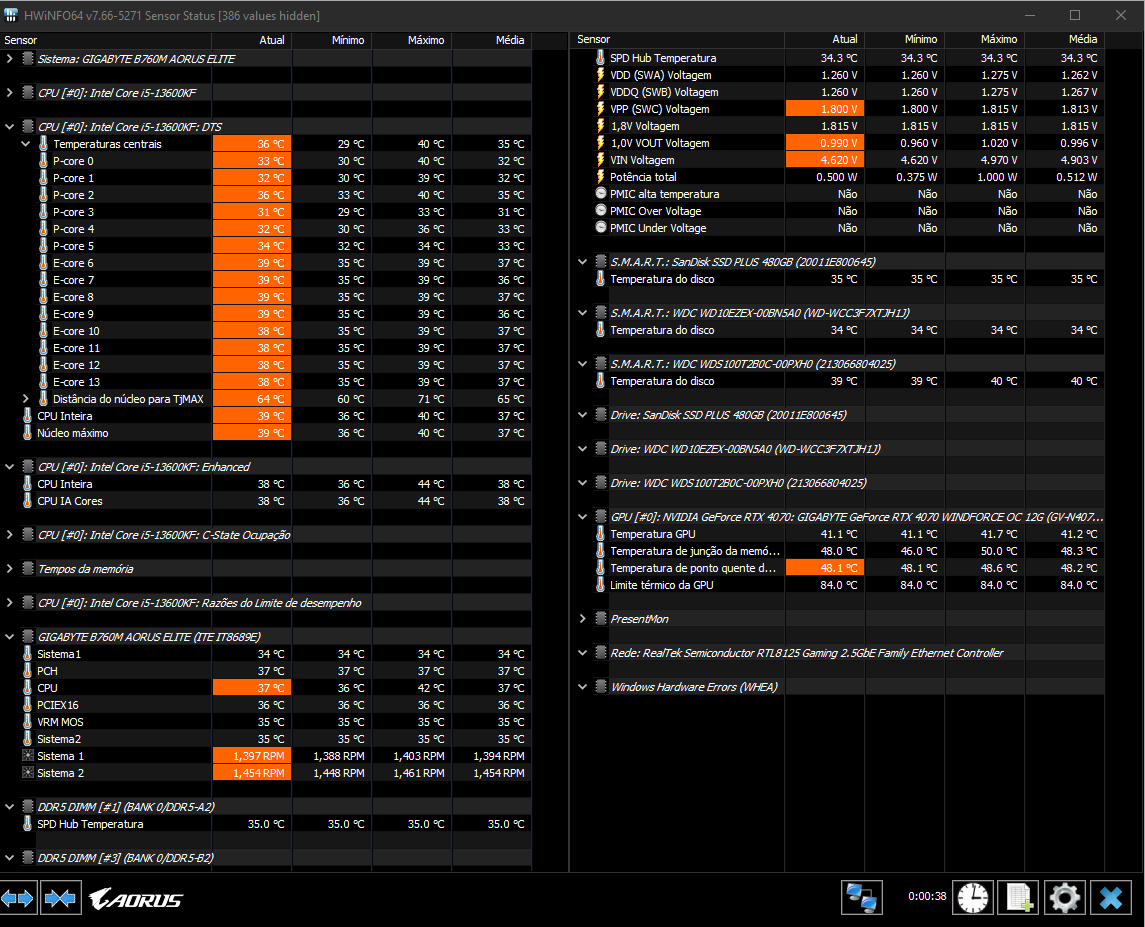Click the expand sensor columns arrows button
1145x927 pixels.
[18, 898]
